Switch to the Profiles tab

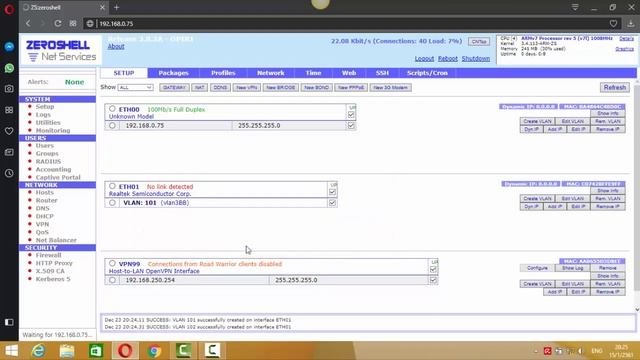(223, 73)
